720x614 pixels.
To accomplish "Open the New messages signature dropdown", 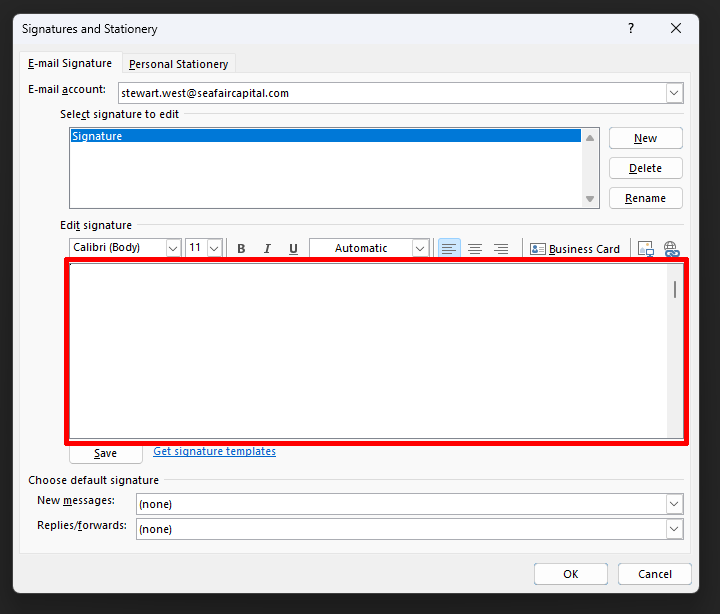I will 674,504.
